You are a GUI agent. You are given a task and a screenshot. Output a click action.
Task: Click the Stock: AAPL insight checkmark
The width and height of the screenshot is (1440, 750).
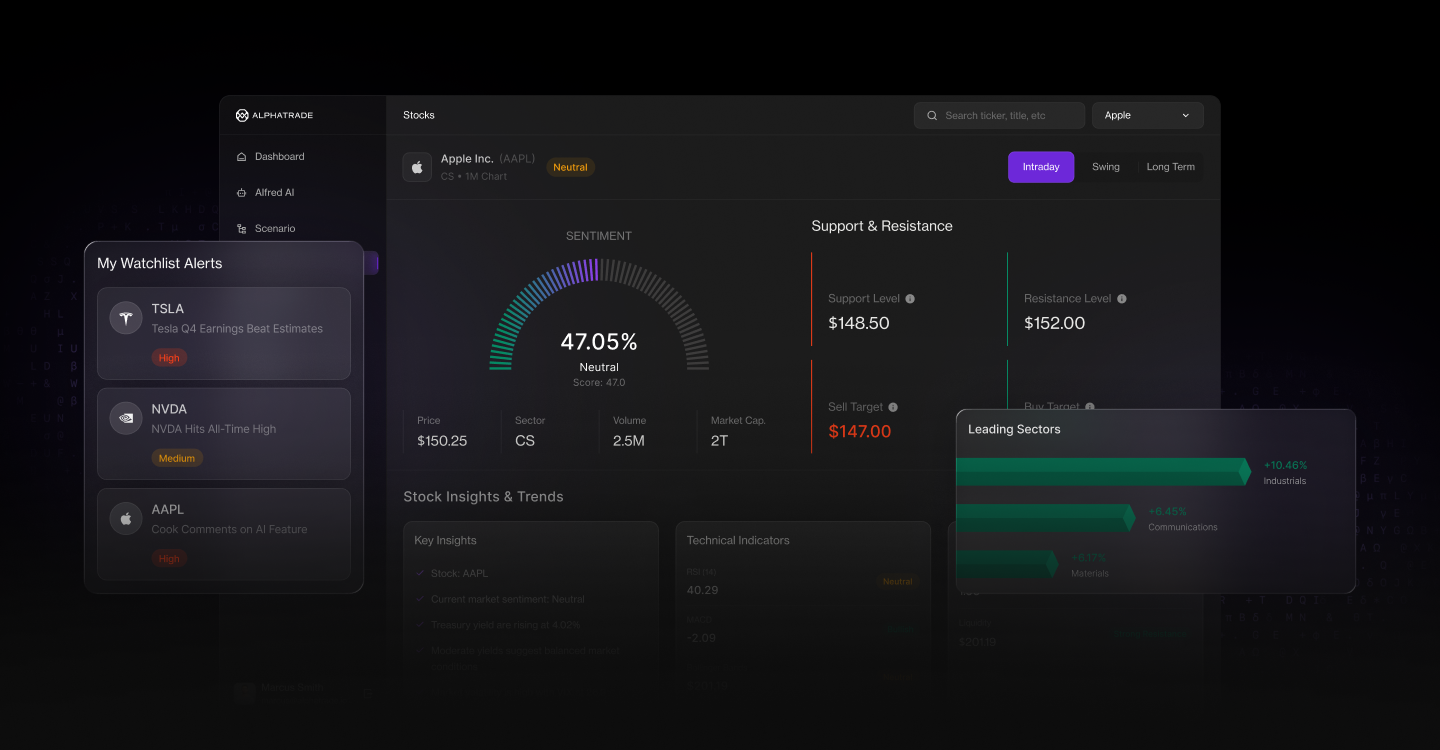tap(419, 574)
